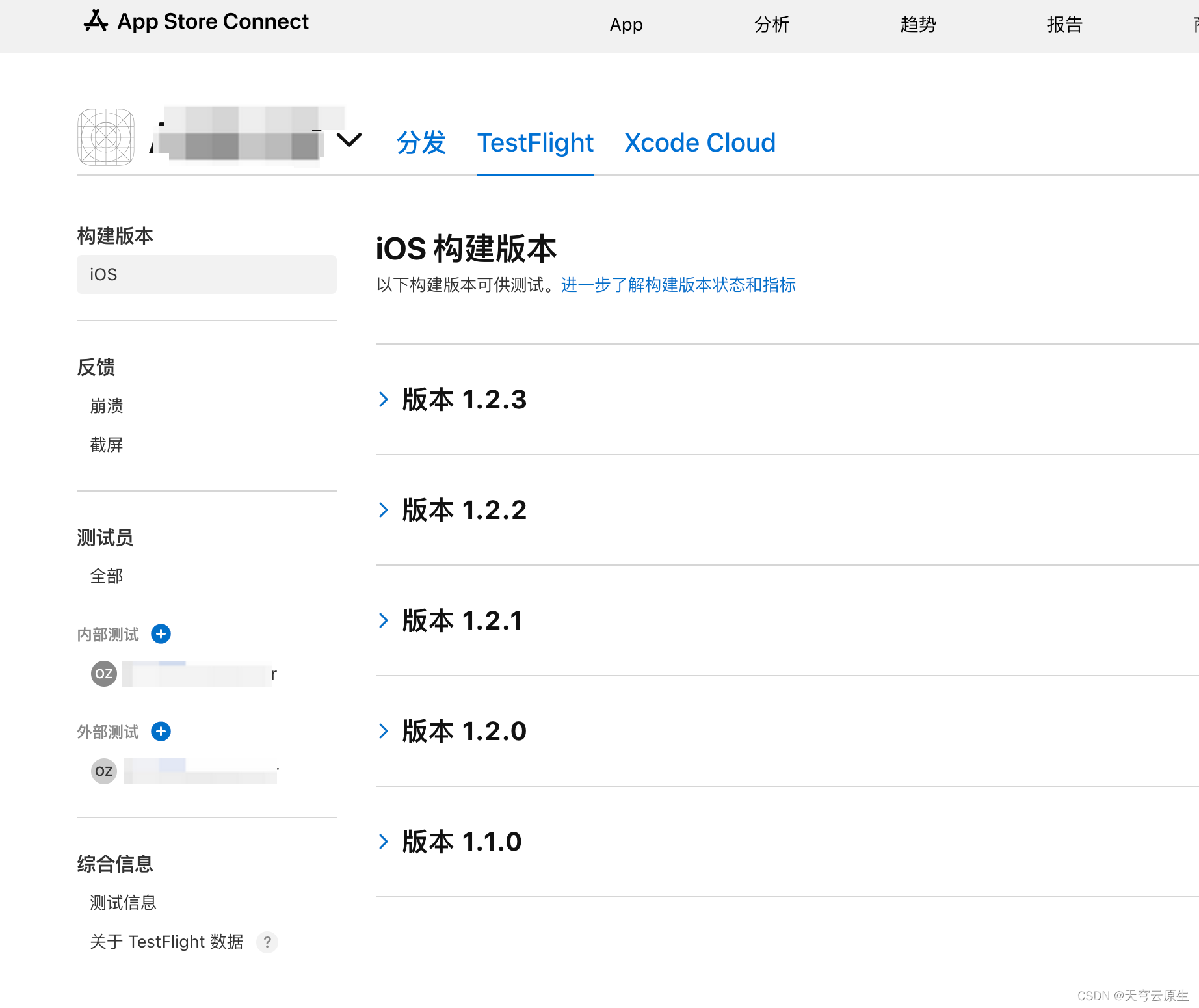Open 截屏 feedback in sidebar
Screen dimensions: 1199x1008
(107, 445)
